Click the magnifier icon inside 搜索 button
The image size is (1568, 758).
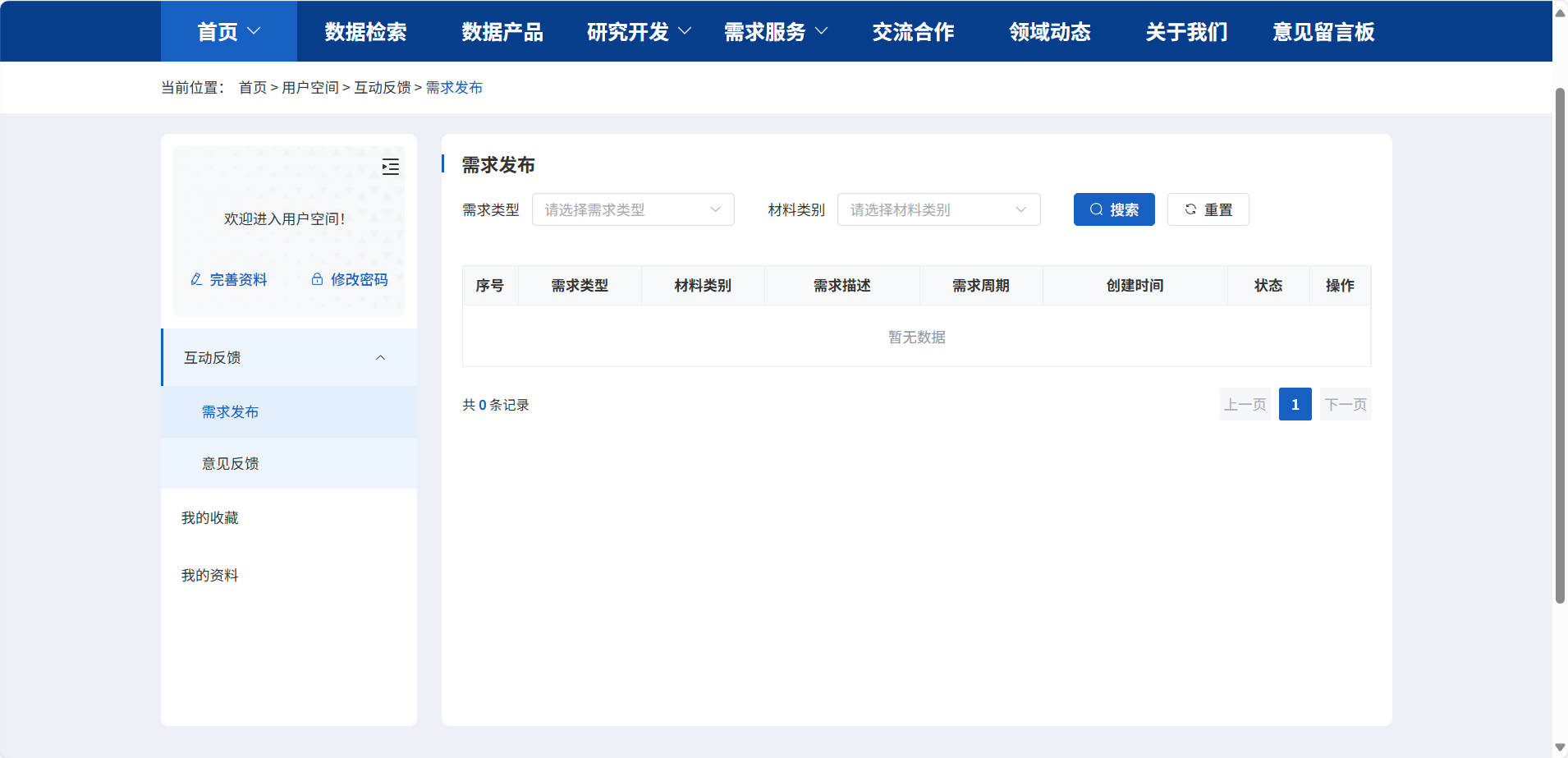[x=1097, y=209]
